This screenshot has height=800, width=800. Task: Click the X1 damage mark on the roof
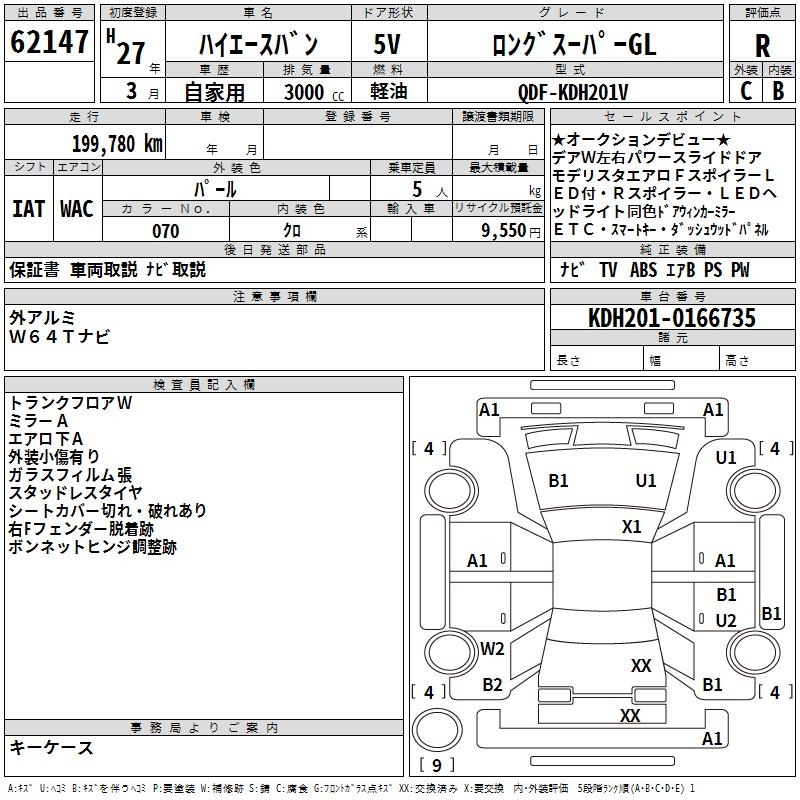tap(631, 527)
